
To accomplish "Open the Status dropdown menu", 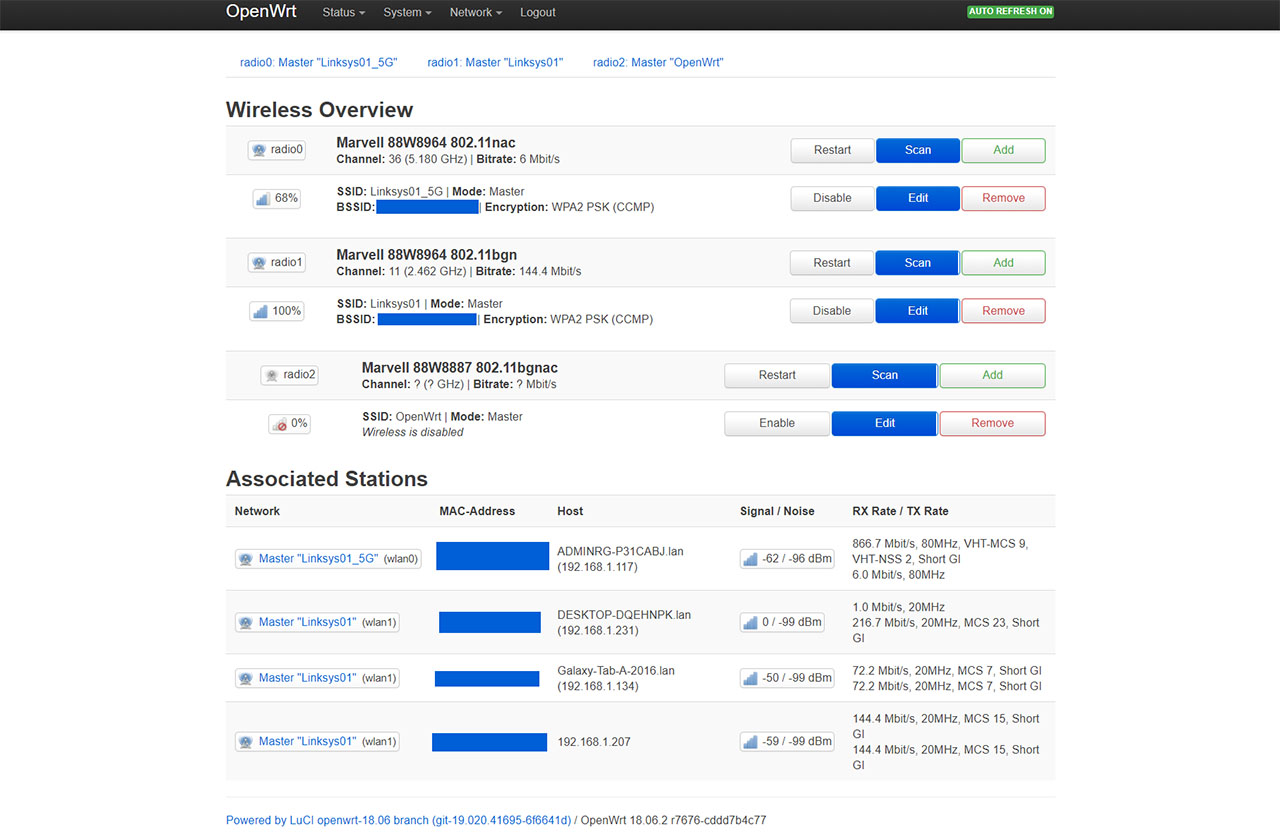I will pos(343,13).
